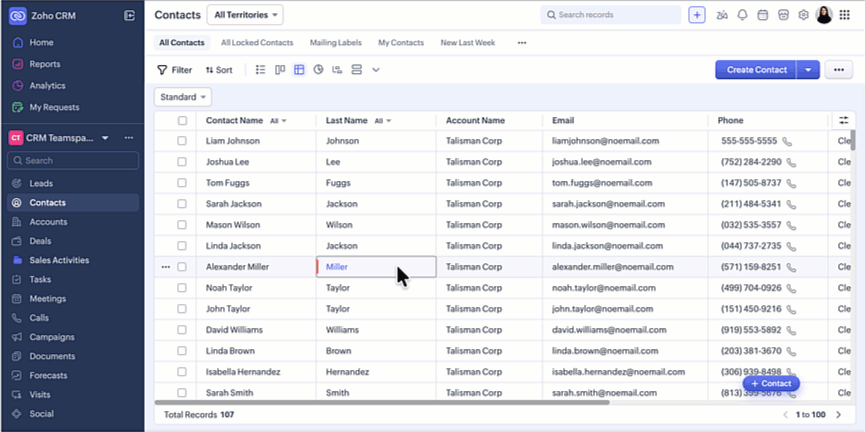865x432 pixels.
Task: Click the Search records field
Action: point(610,15)
